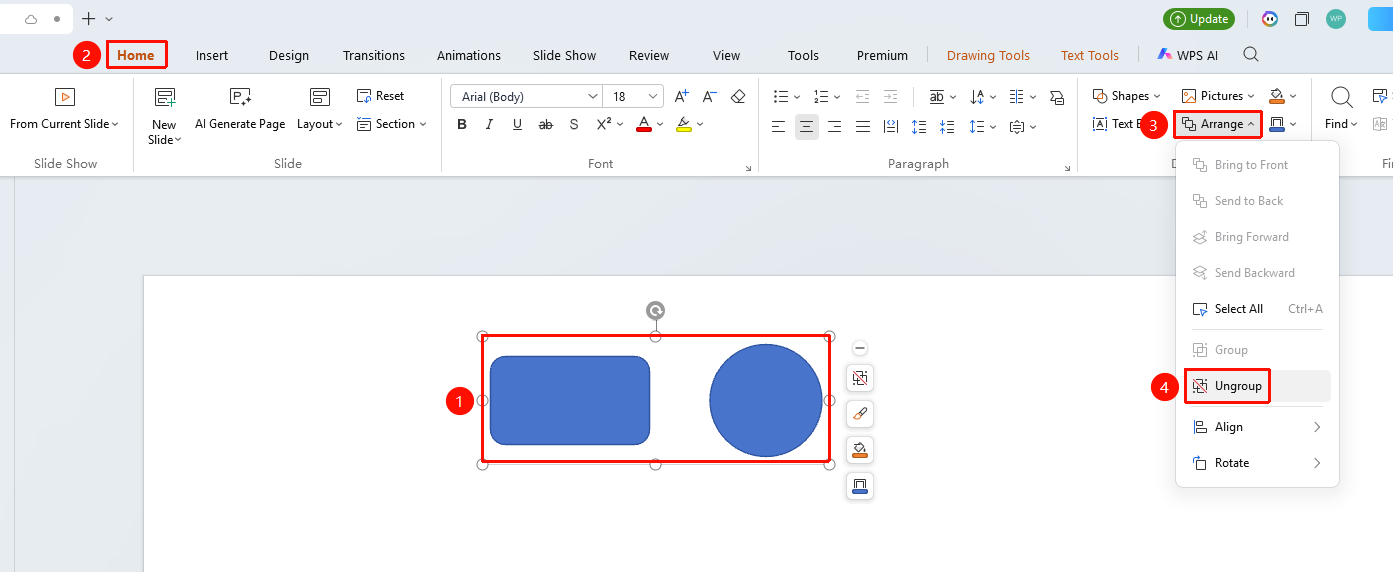Open the Drawing Tools tab
The image size is (1393, 572).
point(988,55)
